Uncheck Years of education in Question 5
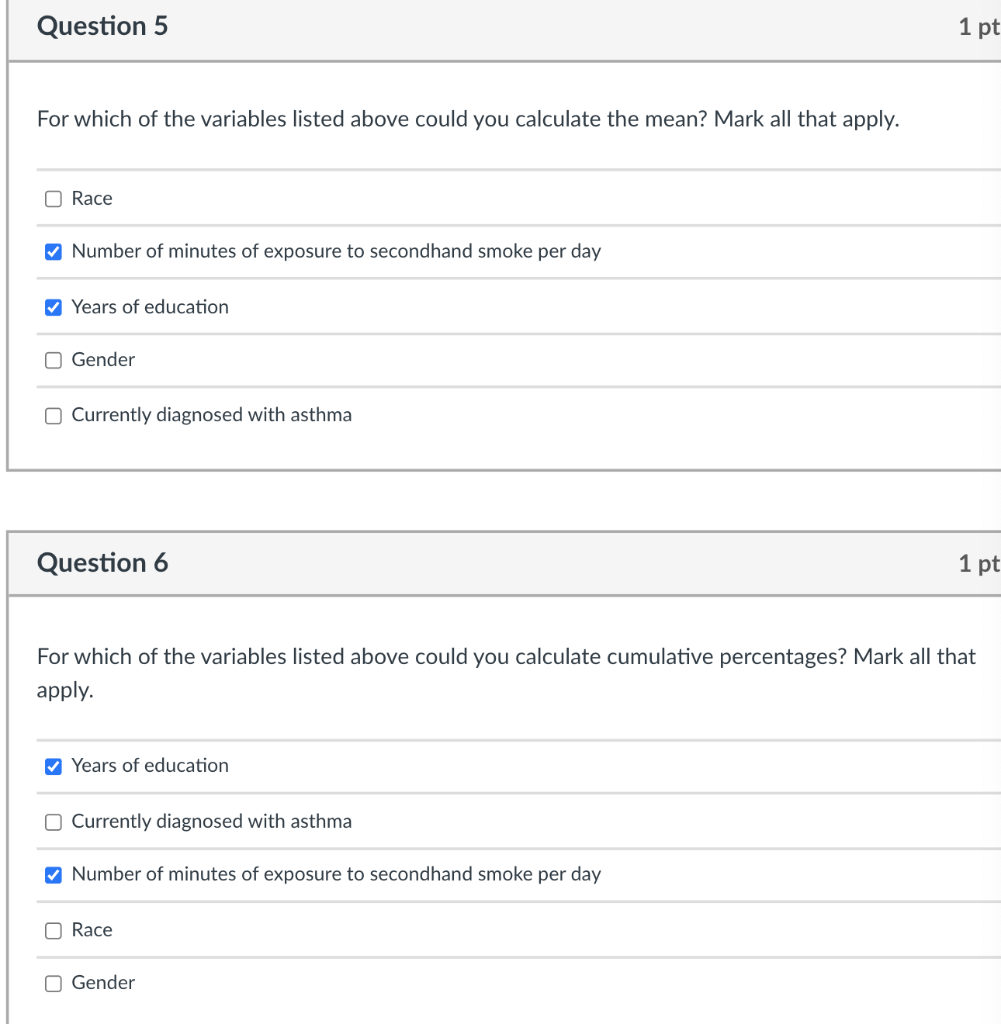The height and width of the screenshot is (1024, 1001). (x=53, y=307)
